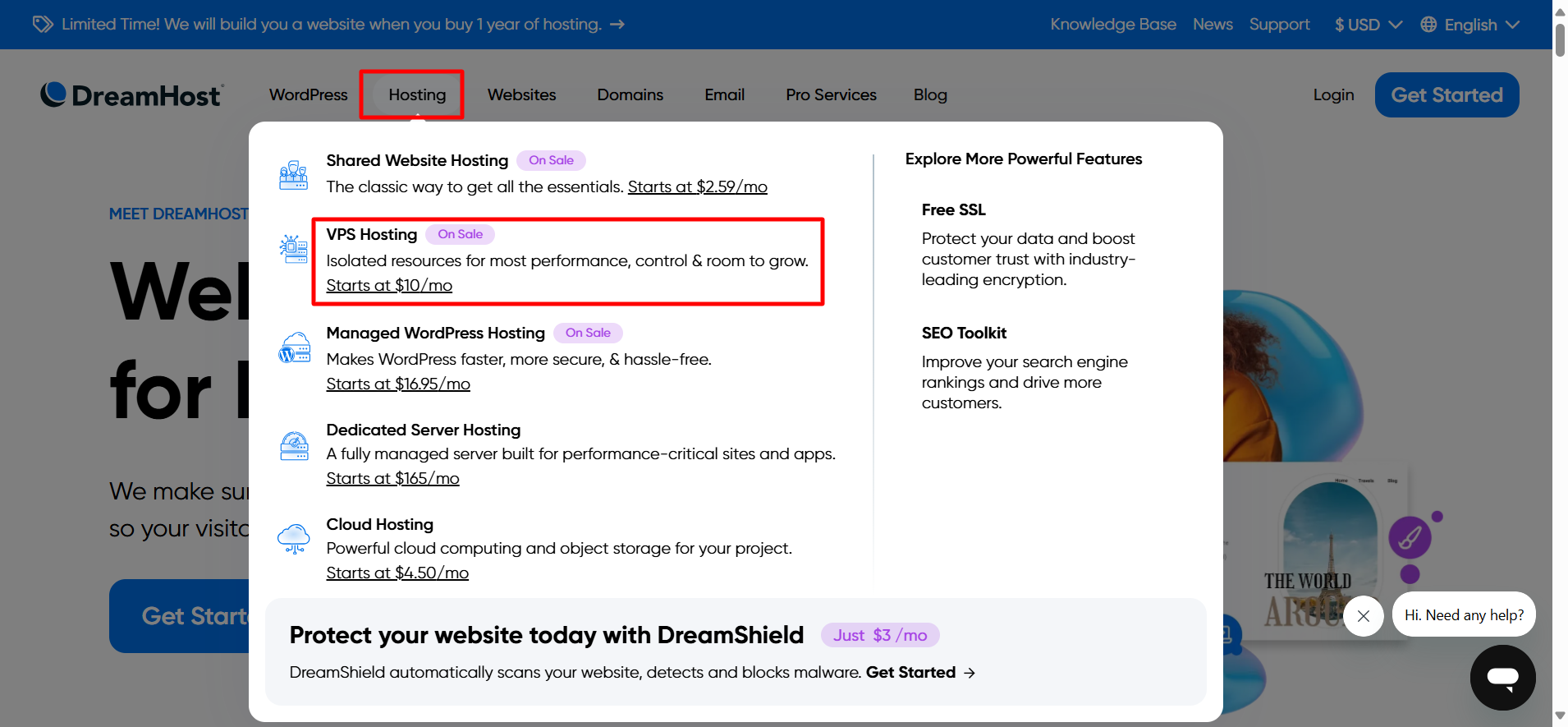Open Knowledge Base link
Viewport: 1568px width, 727px height.
(1113, 25)
